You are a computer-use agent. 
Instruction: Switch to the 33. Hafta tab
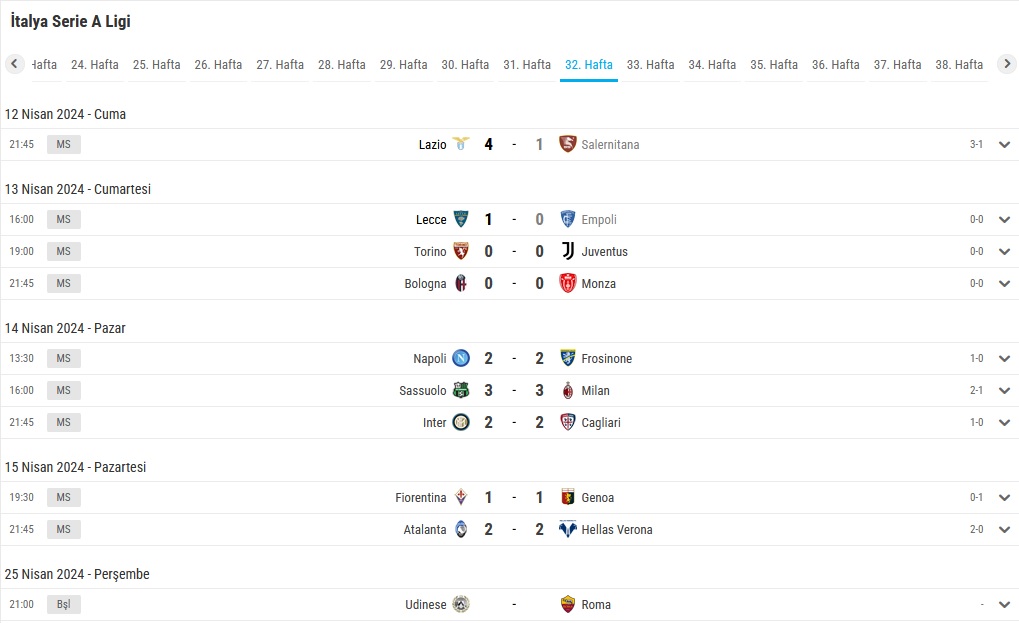[x=651, y=65]
